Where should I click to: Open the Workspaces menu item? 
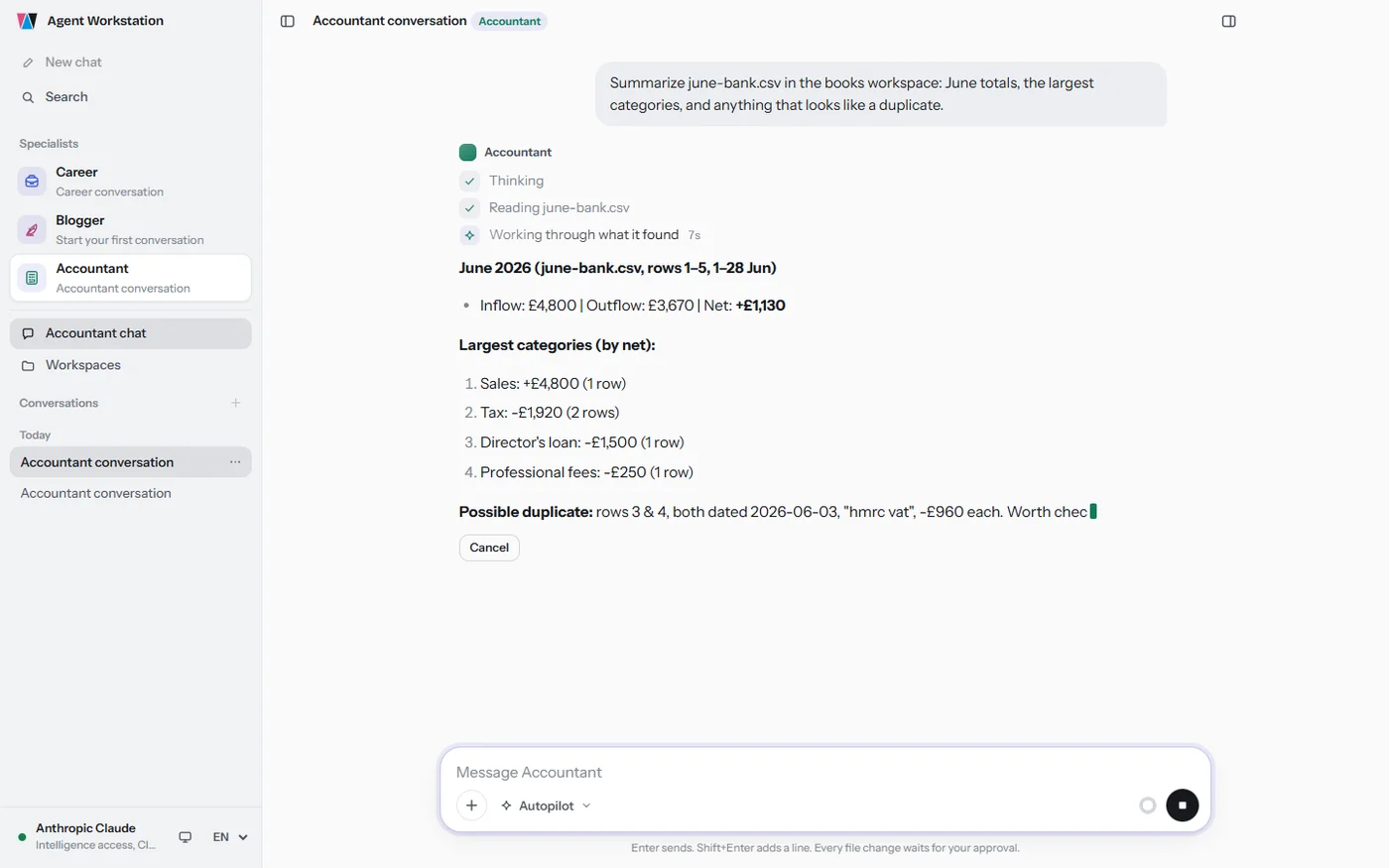[131, 365]
